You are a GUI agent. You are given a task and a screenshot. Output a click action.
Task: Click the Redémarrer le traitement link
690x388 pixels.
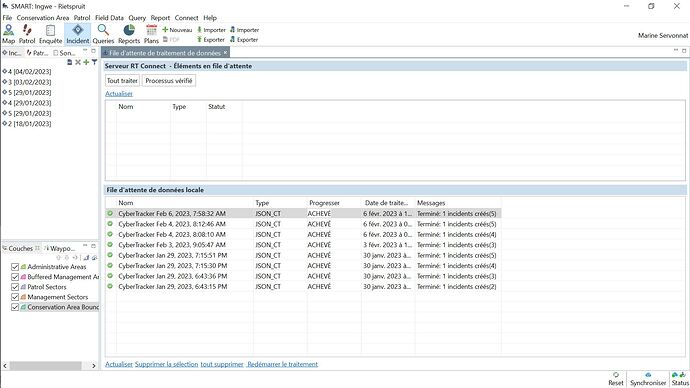point(283,364)
